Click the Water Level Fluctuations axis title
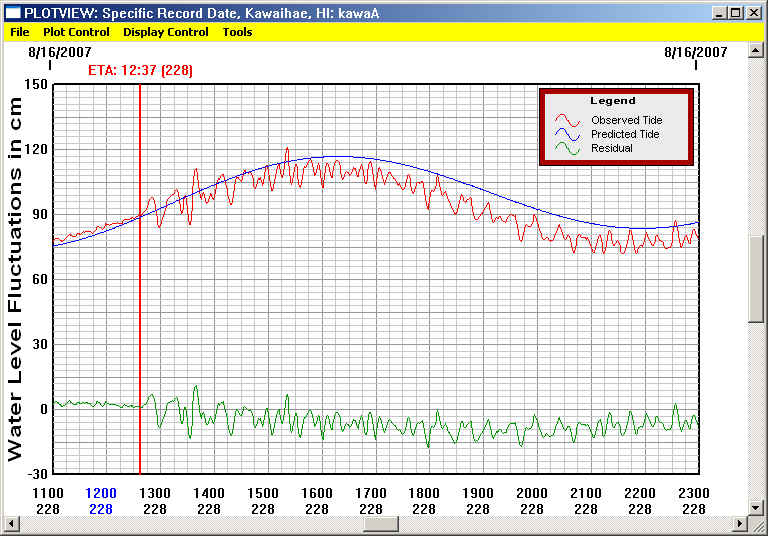 point(14,279)
